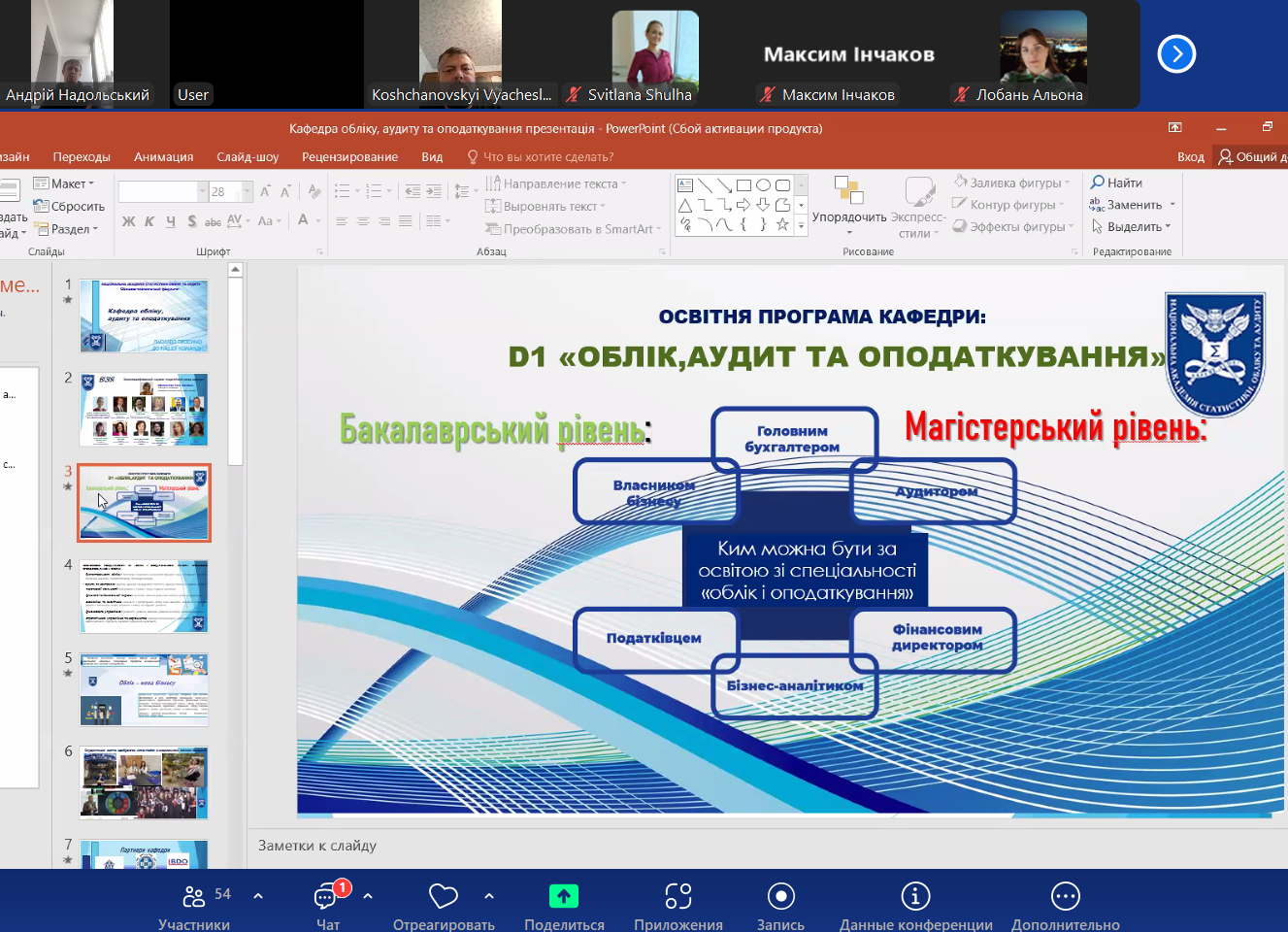The height and width of the screenshot is (932, 1288).
Task: Expand options arrow next to Участники
Action: pos(258,896)
